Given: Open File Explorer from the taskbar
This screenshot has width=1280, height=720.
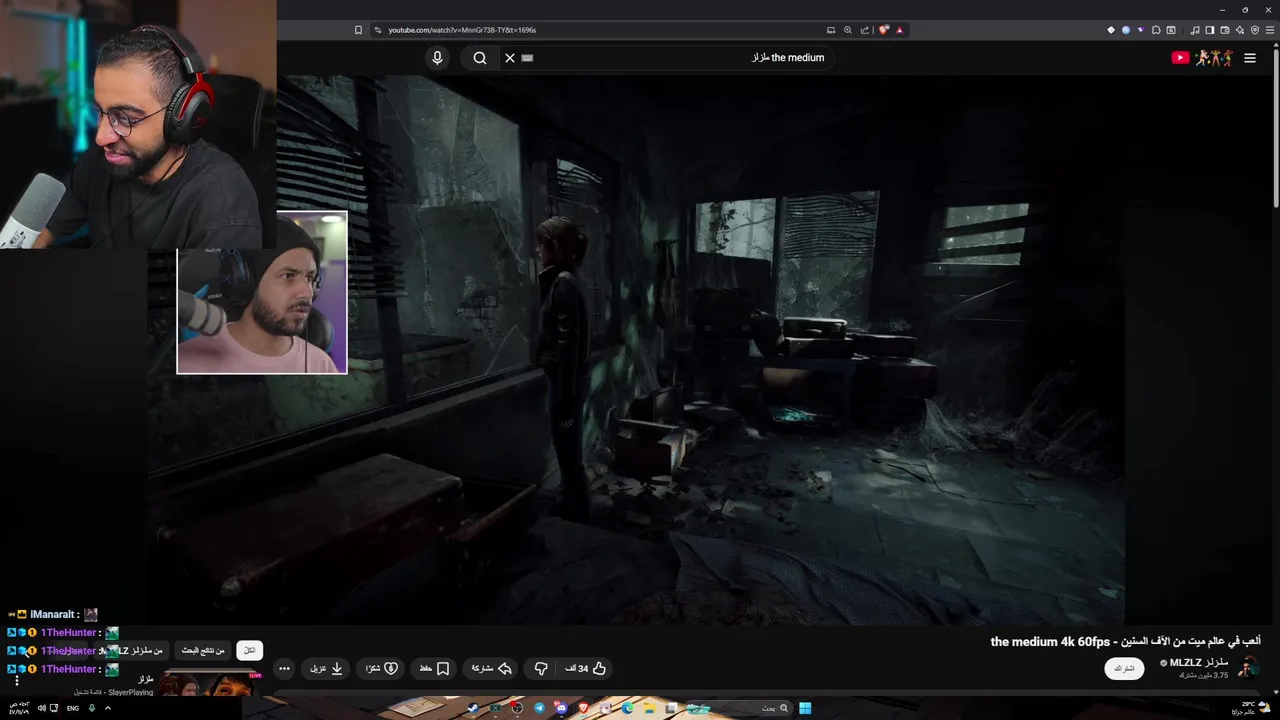Looking at the screenshot, I should pyautogui.click(x=649, y=708).
